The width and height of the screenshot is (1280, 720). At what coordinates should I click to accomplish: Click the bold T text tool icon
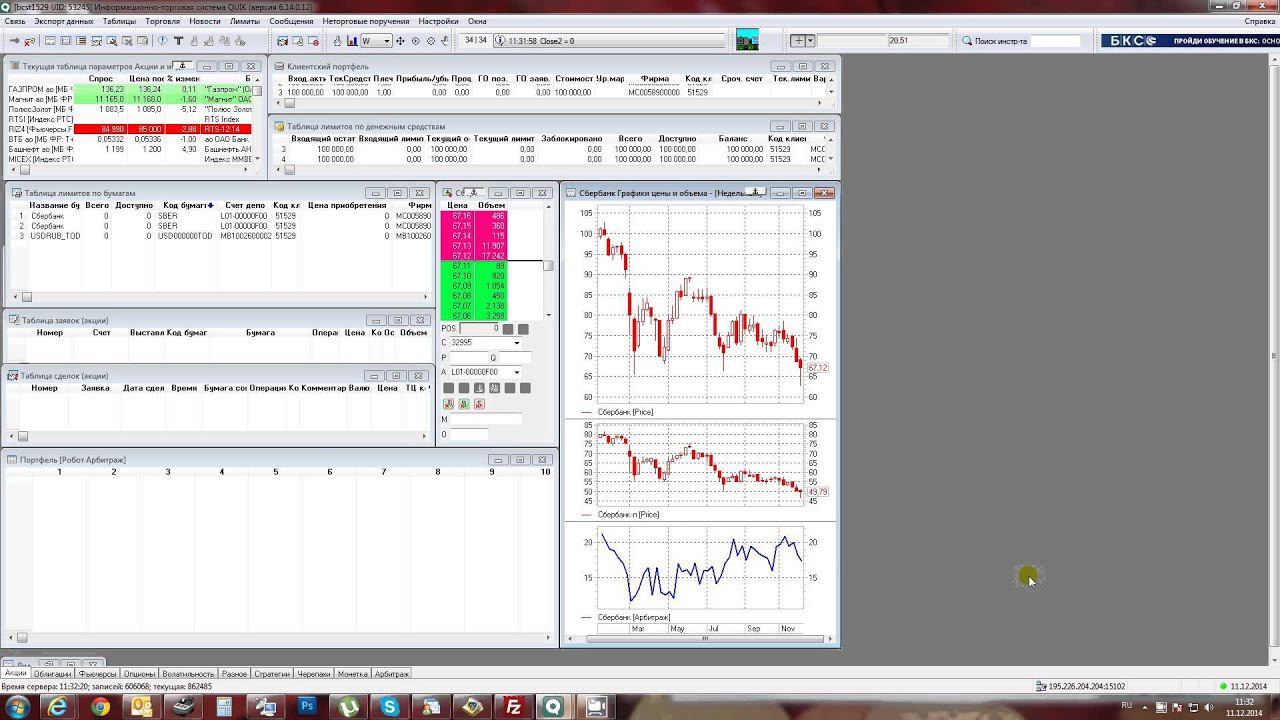click(x=178, y=41)
